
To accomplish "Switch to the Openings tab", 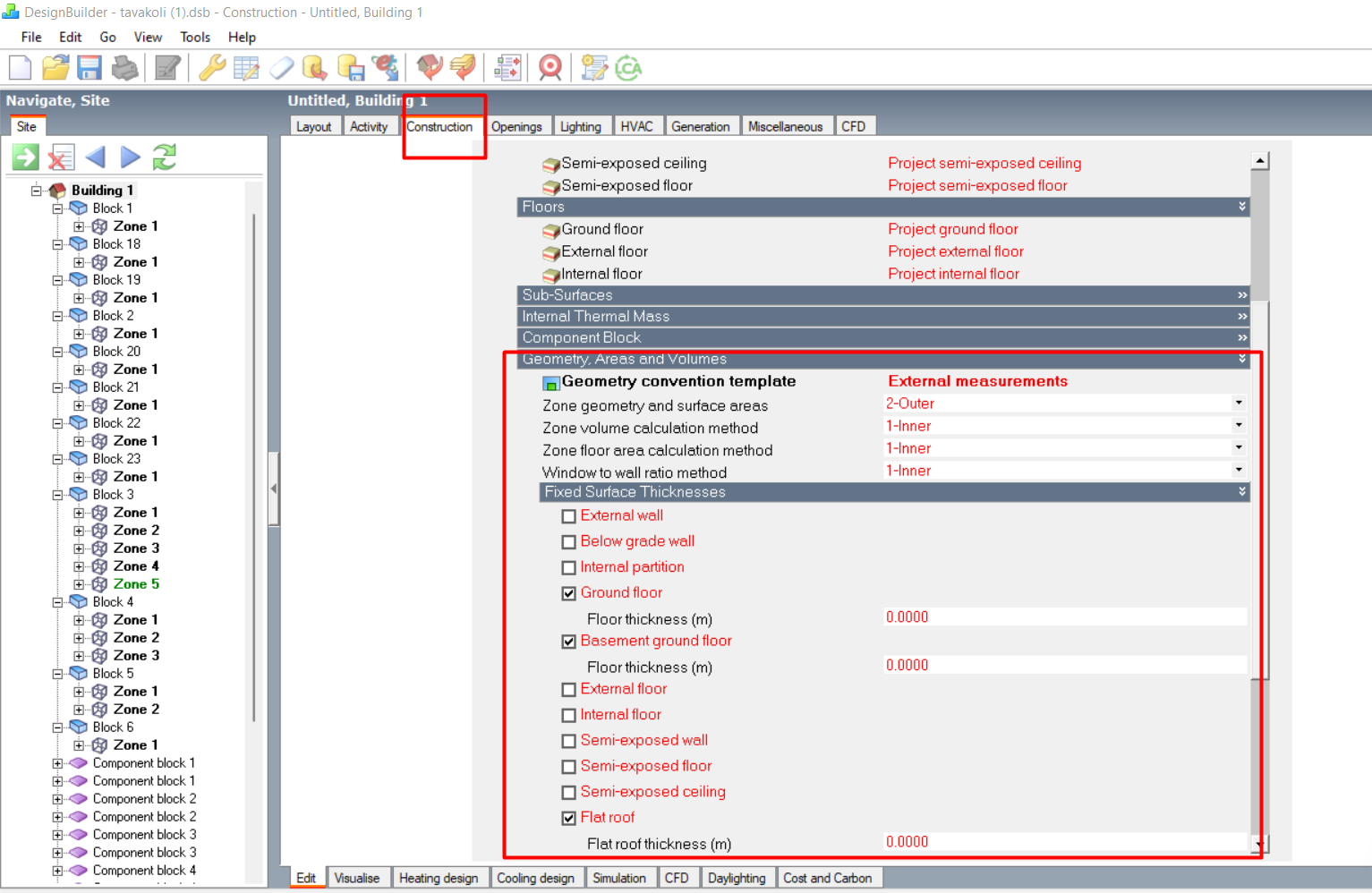I will [x=516, y=126].
